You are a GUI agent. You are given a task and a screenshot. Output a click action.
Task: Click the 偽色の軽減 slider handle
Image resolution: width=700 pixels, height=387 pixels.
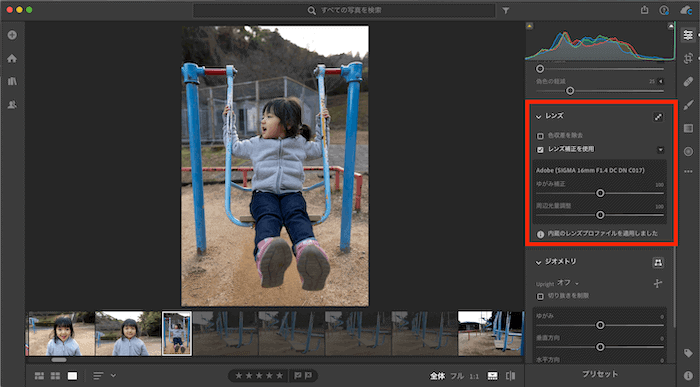tap(570, 91)
